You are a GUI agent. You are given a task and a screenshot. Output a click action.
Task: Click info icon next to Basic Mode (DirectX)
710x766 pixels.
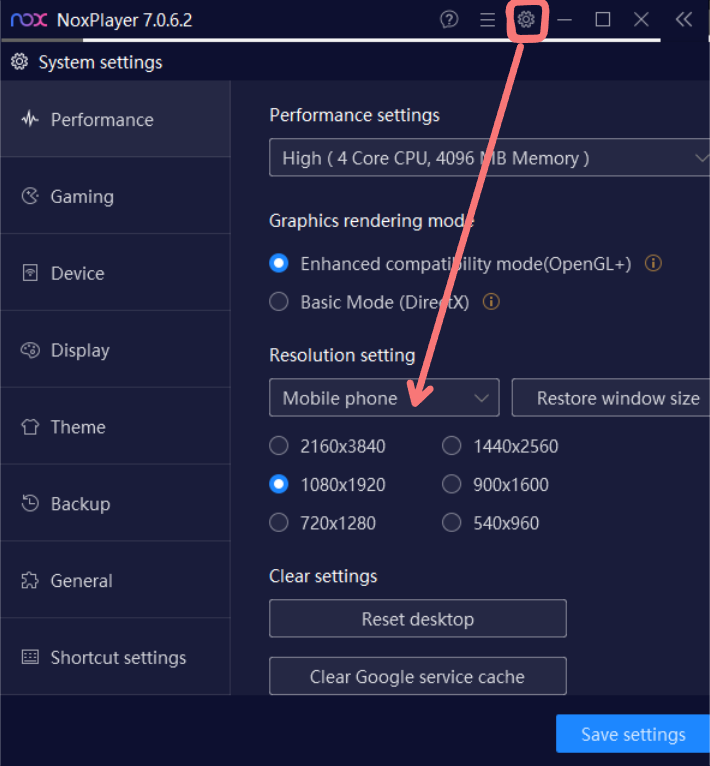(x=491, y=302)
